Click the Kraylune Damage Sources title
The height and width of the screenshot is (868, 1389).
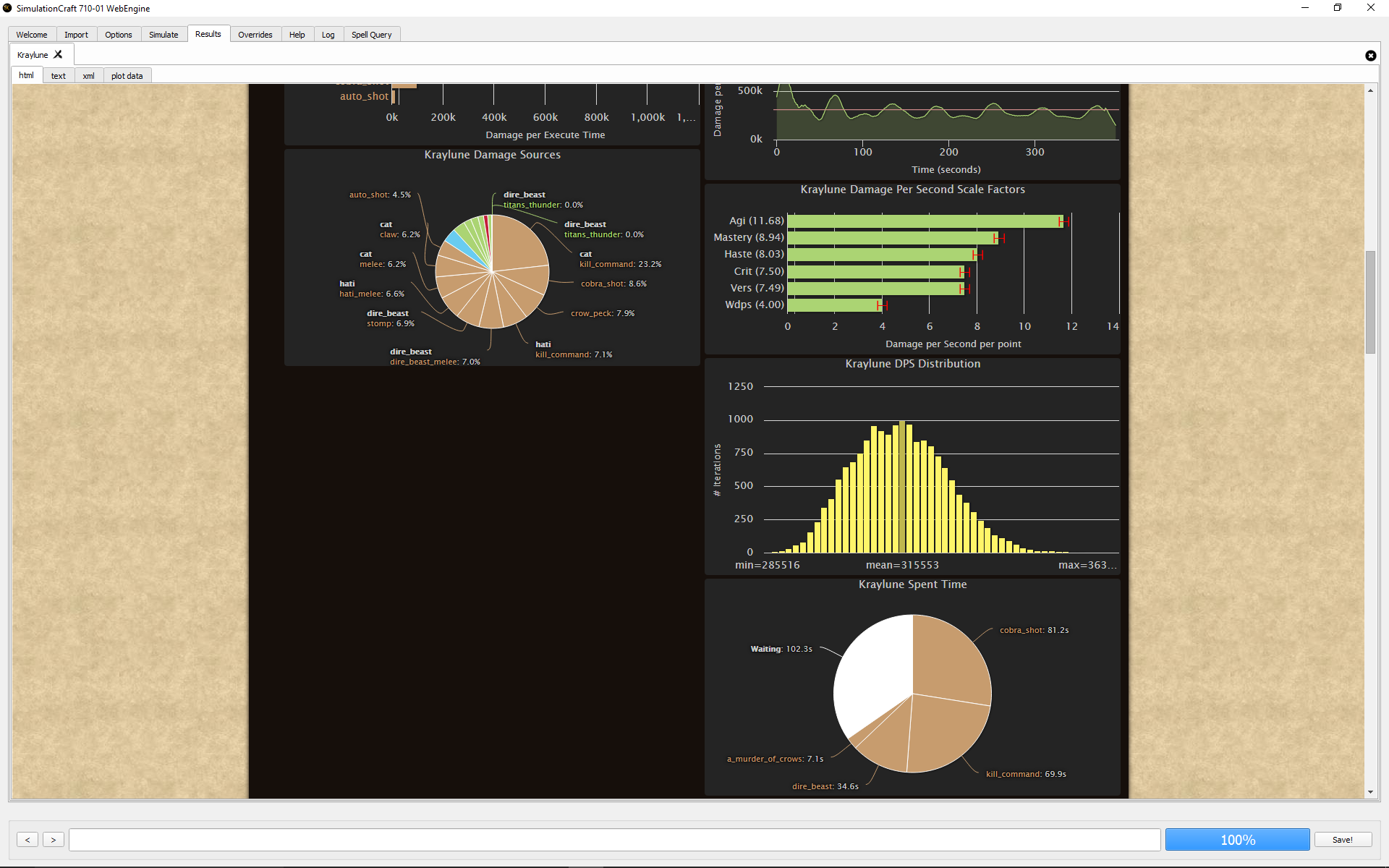tap(493, 155)
